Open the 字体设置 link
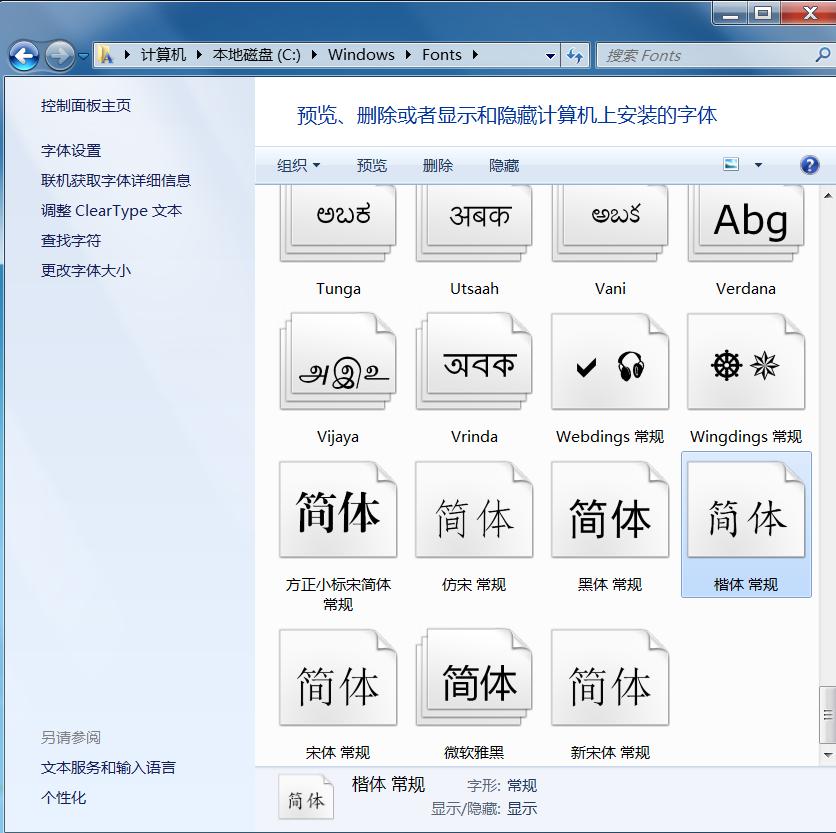 tap(71, 151)
